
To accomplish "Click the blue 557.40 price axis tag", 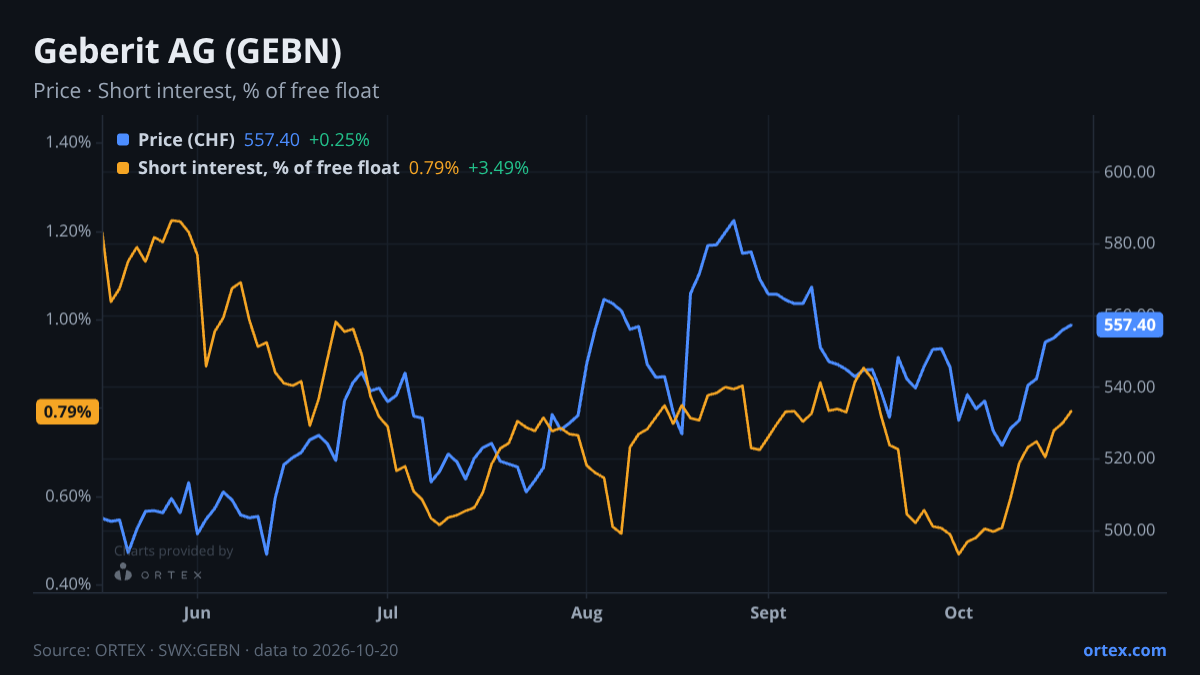I will tap(1129, 325).
